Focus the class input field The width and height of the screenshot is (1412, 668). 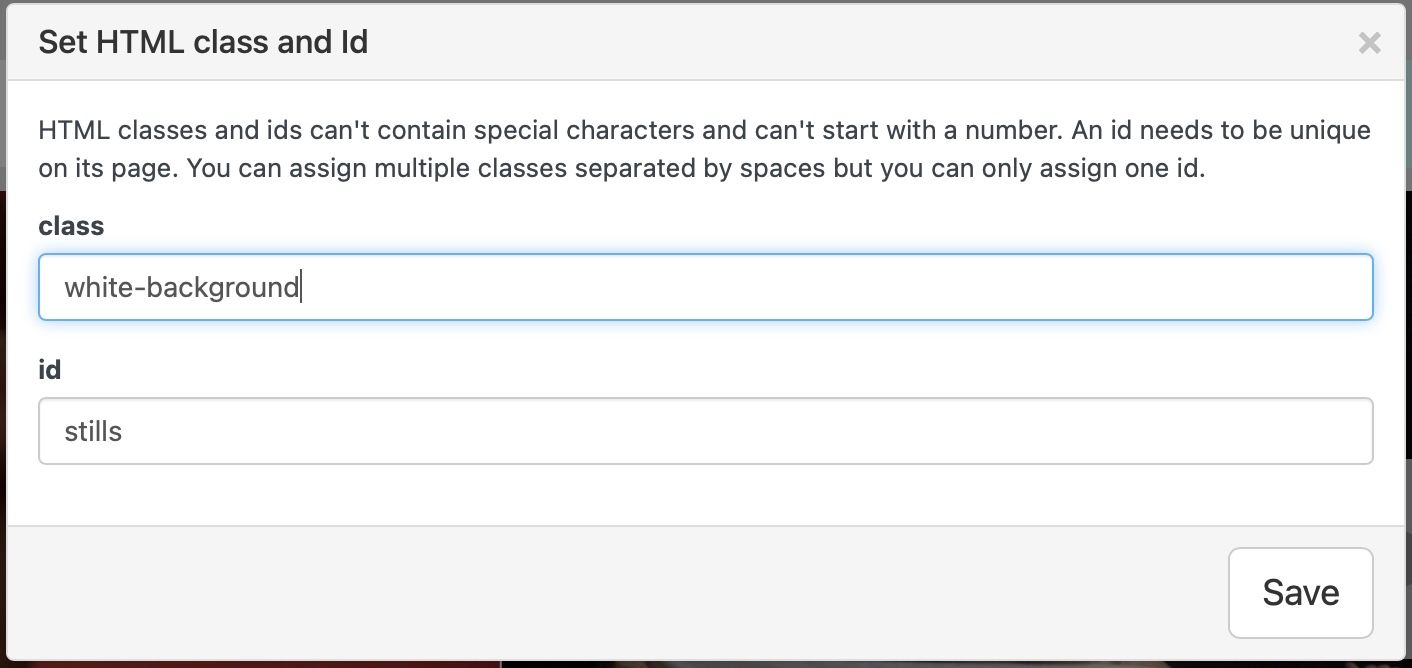tap(705, 288)
